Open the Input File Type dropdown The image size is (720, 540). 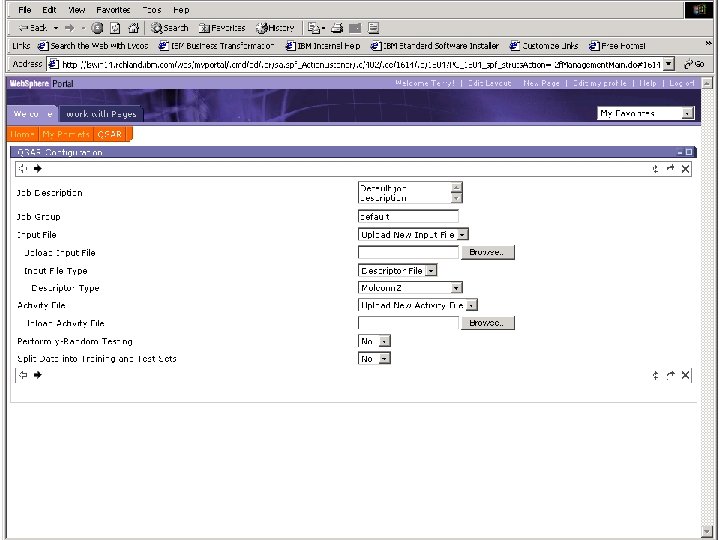(397, 270)
